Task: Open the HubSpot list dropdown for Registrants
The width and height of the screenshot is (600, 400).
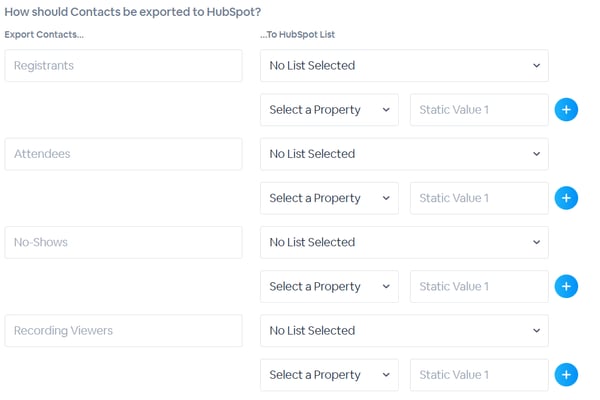Action: tap(404, 66)
